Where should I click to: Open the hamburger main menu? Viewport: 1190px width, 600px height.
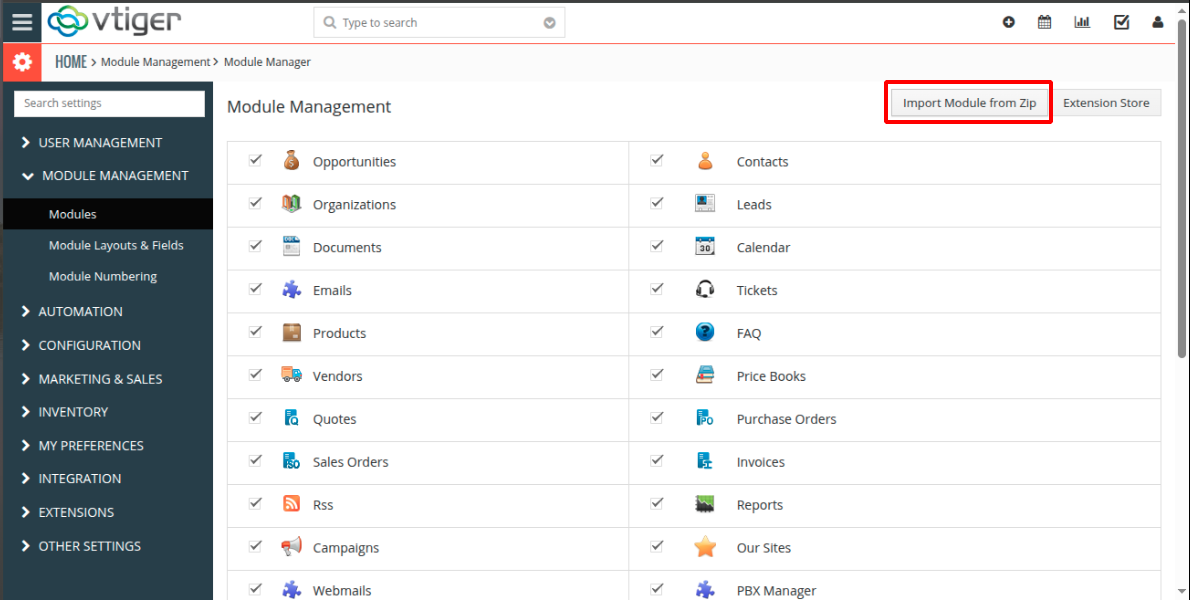(x=22, y=22)
